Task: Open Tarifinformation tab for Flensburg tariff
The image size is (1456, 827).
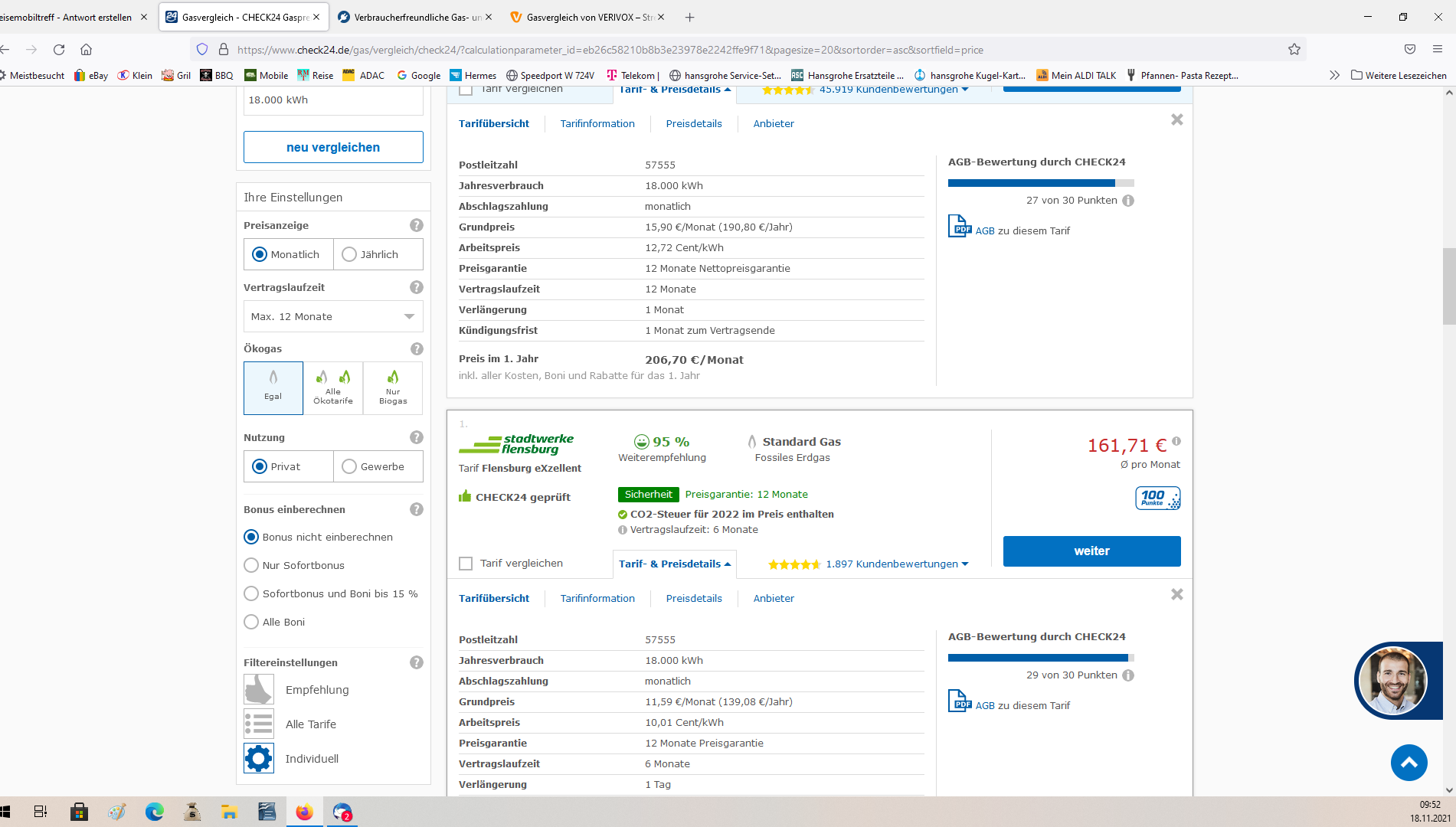Action: pyautogui.click(x=597, y=598)
